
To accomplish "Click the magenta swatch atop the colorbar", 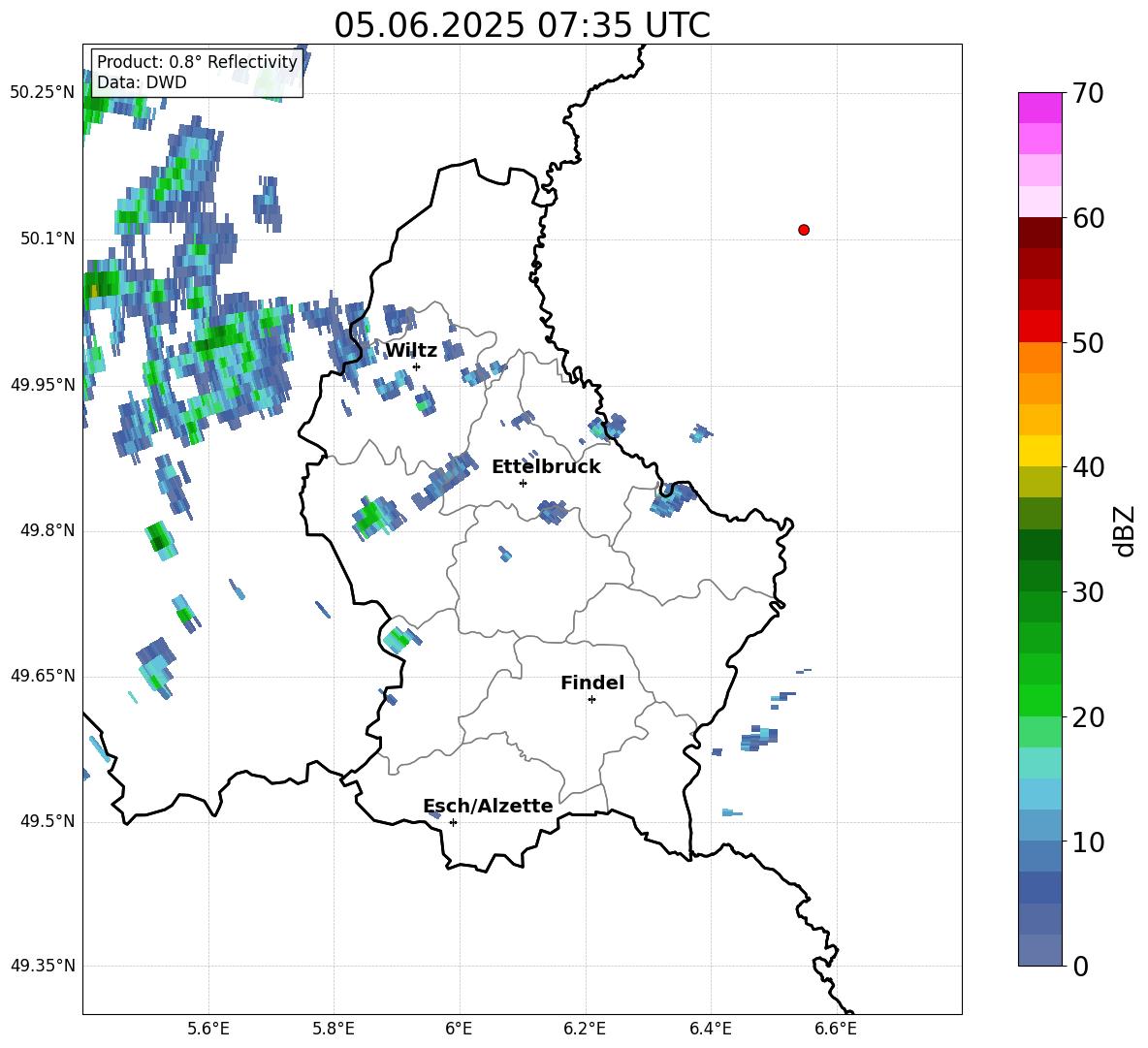I will tap(1039, 108).
